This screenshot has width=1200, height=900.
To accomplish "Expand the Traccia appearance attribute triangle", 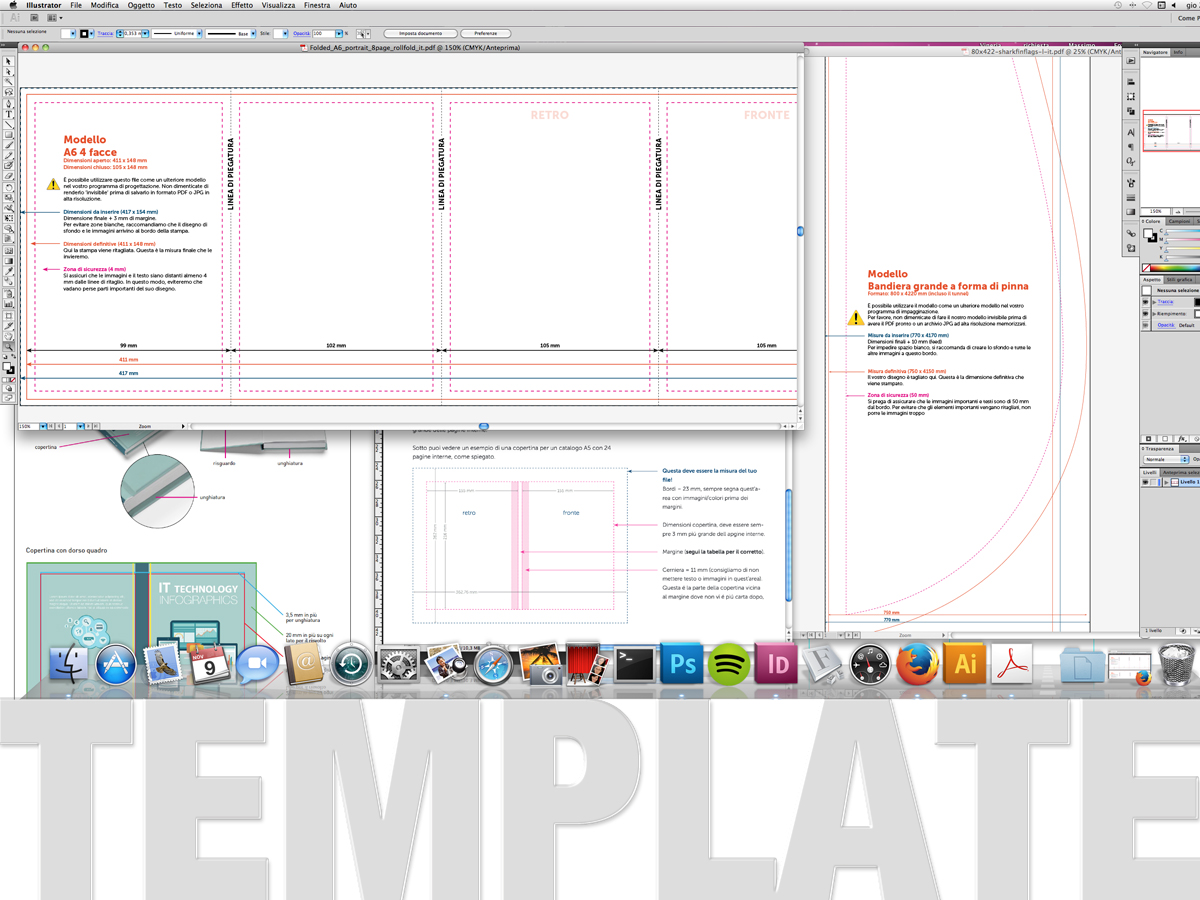I will click(1154, 301).
